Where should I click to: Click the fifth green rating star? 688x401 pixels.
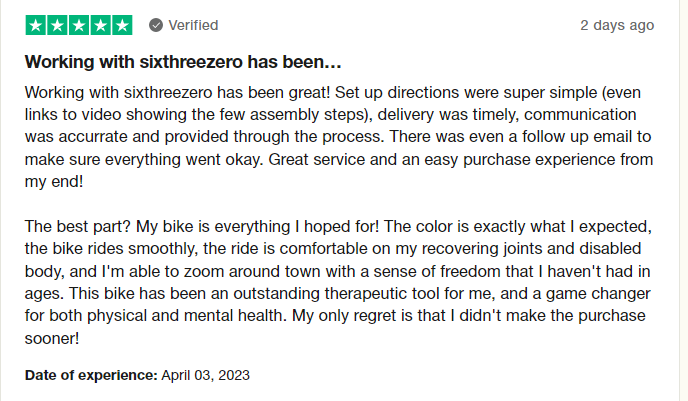coord(121,25)
